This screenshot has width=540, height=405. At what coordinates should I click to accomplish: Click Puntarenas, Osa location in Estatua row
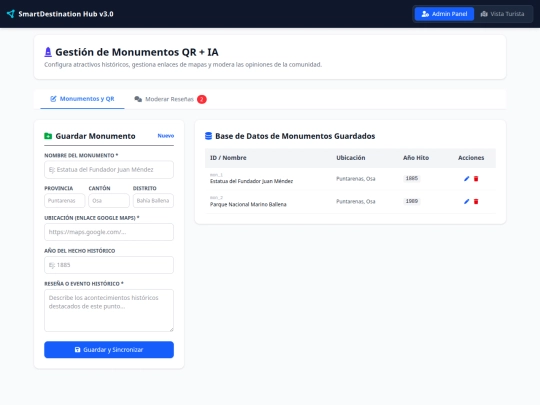[x=356, y=178]
